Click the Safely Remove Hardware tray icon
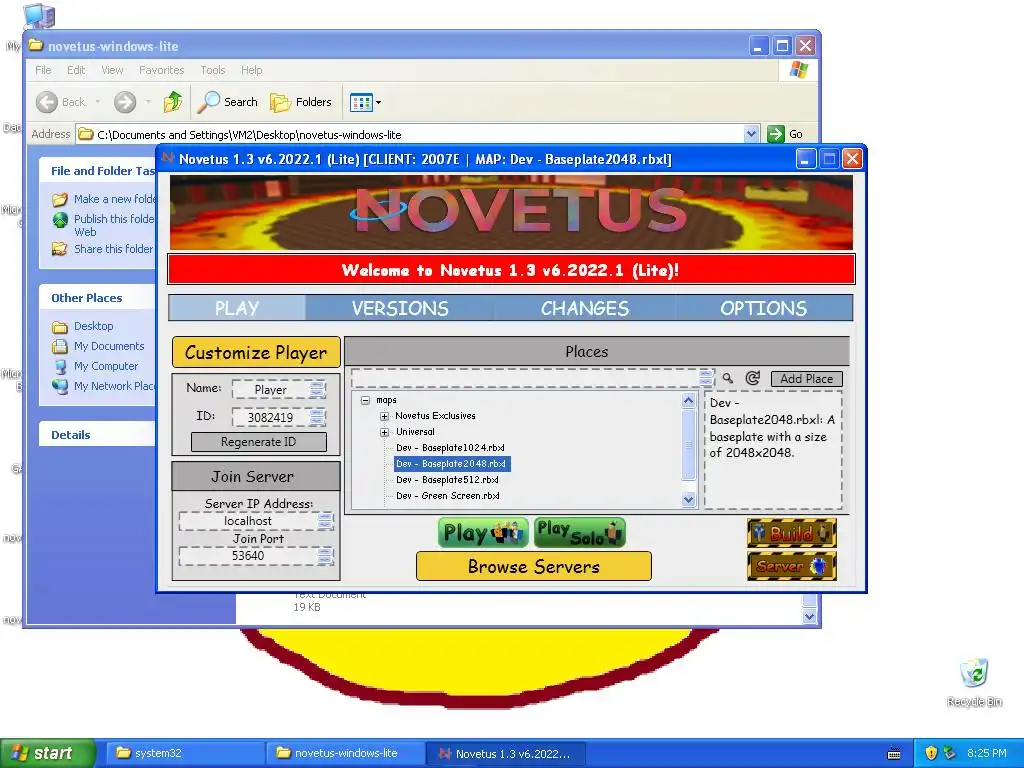1024x768 pixels. click(950, 753)
